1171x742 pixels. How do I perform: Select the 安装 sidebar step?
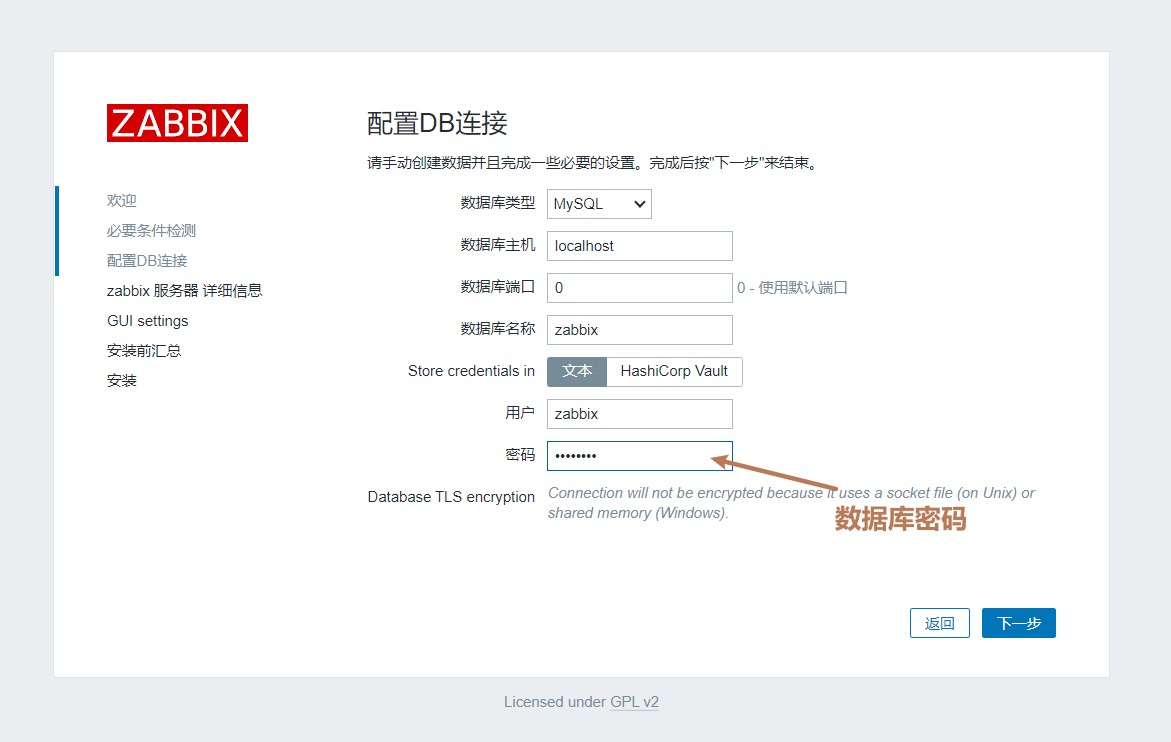click(x=122, y=381)
